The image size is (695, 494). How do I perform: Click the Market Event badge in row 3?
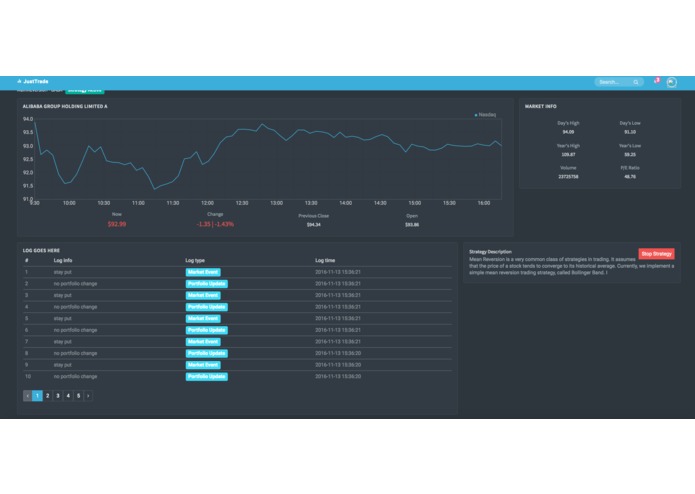(x=203, y=295)
